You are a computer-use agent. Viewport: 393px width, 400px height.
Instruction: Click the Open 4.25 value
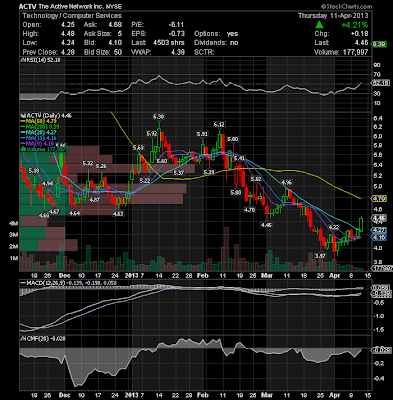[x=68, y=25]
